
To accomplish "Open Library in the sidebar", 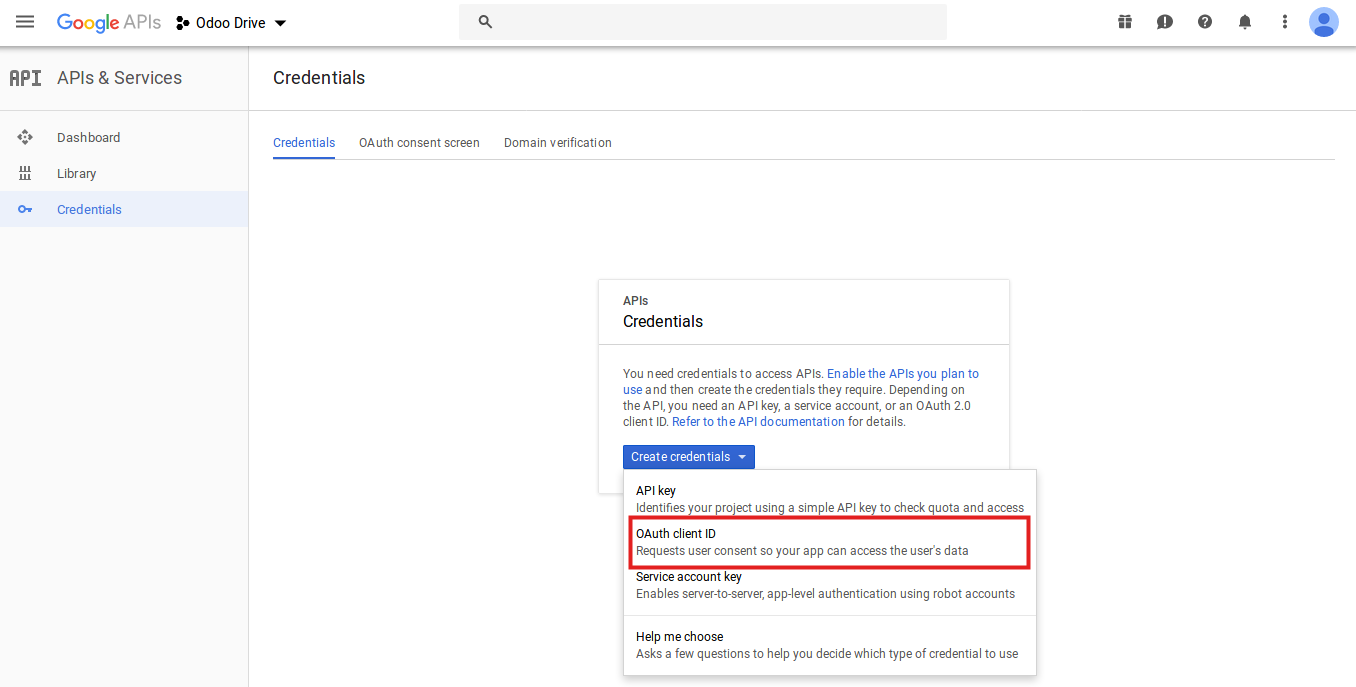I will tap(76, 174).
